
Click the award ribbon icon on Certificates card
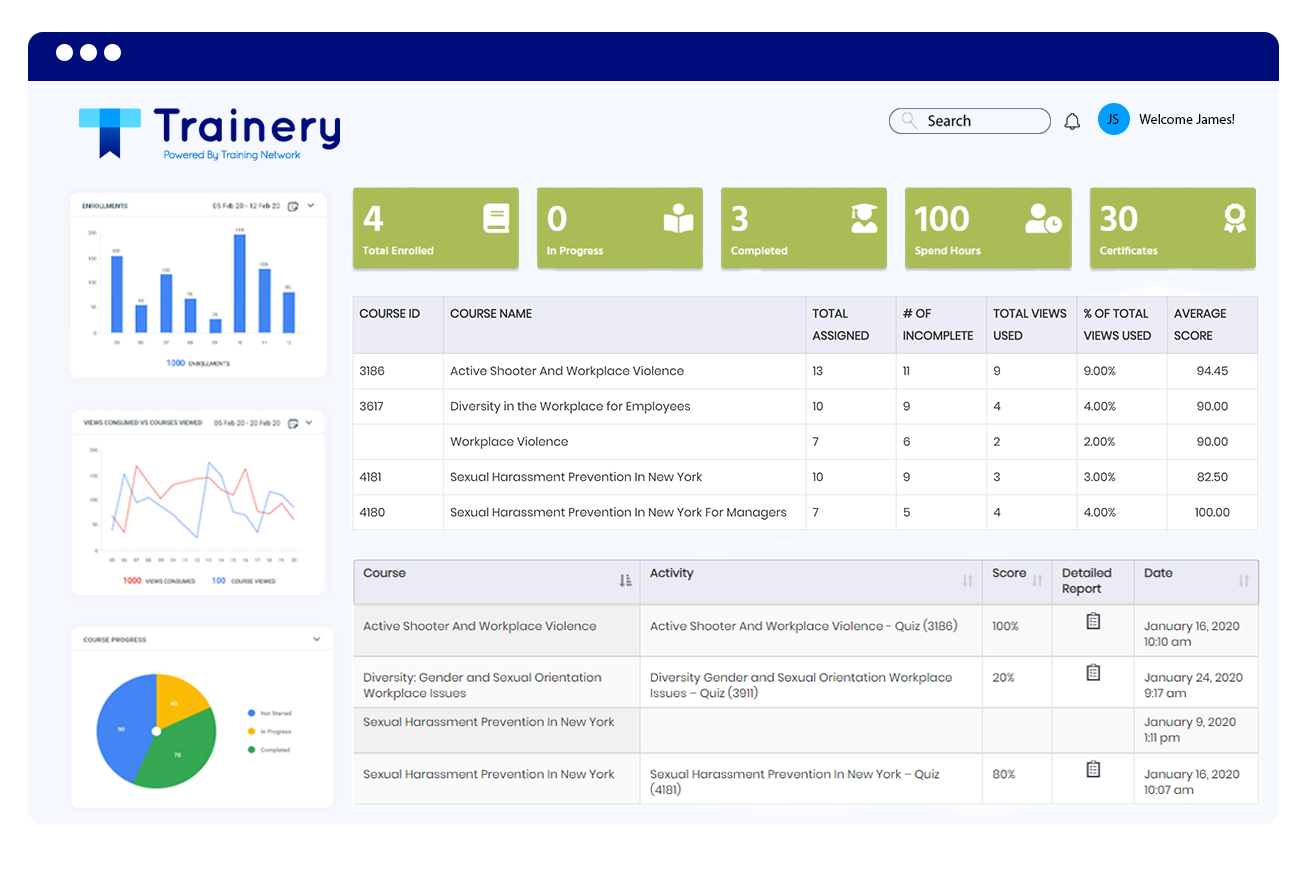(x=1235, y=218)
